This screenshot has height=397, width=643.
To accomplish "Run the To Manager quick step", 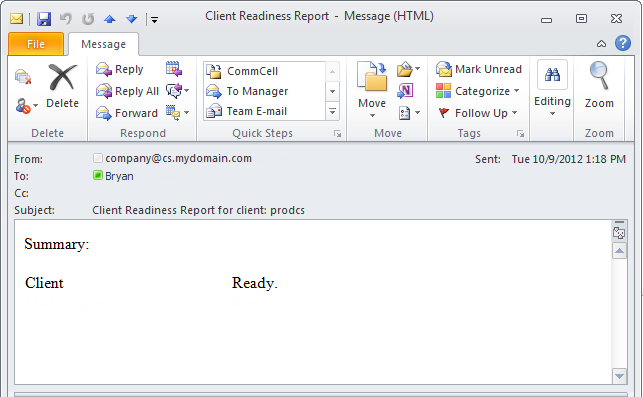I will pyautogui.click(x=264, y=91).
